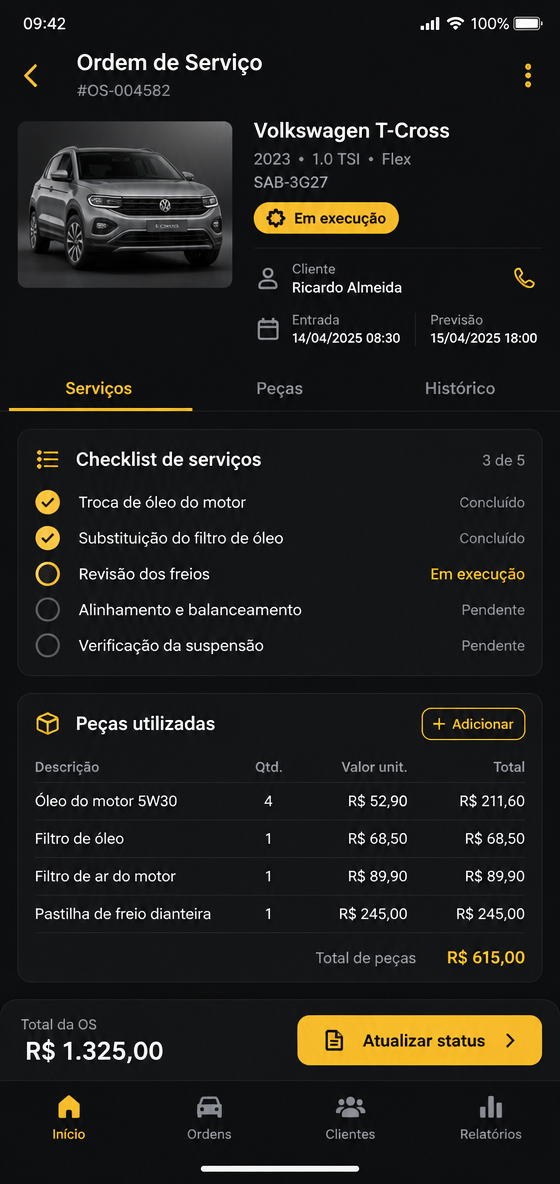Tap the Peças utilizadas box icon
560x1184 pixels.
pyautogui.click(x=48, y=724)
